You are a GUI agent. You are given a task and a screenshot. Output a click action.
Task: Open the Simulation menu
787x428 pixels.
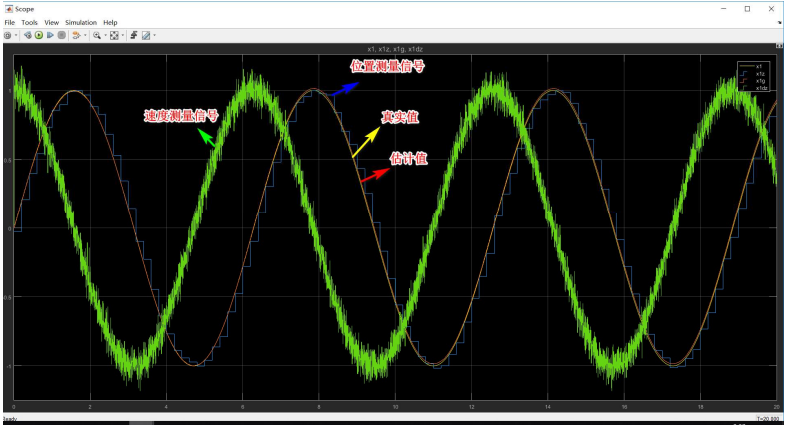click(80, 22)
